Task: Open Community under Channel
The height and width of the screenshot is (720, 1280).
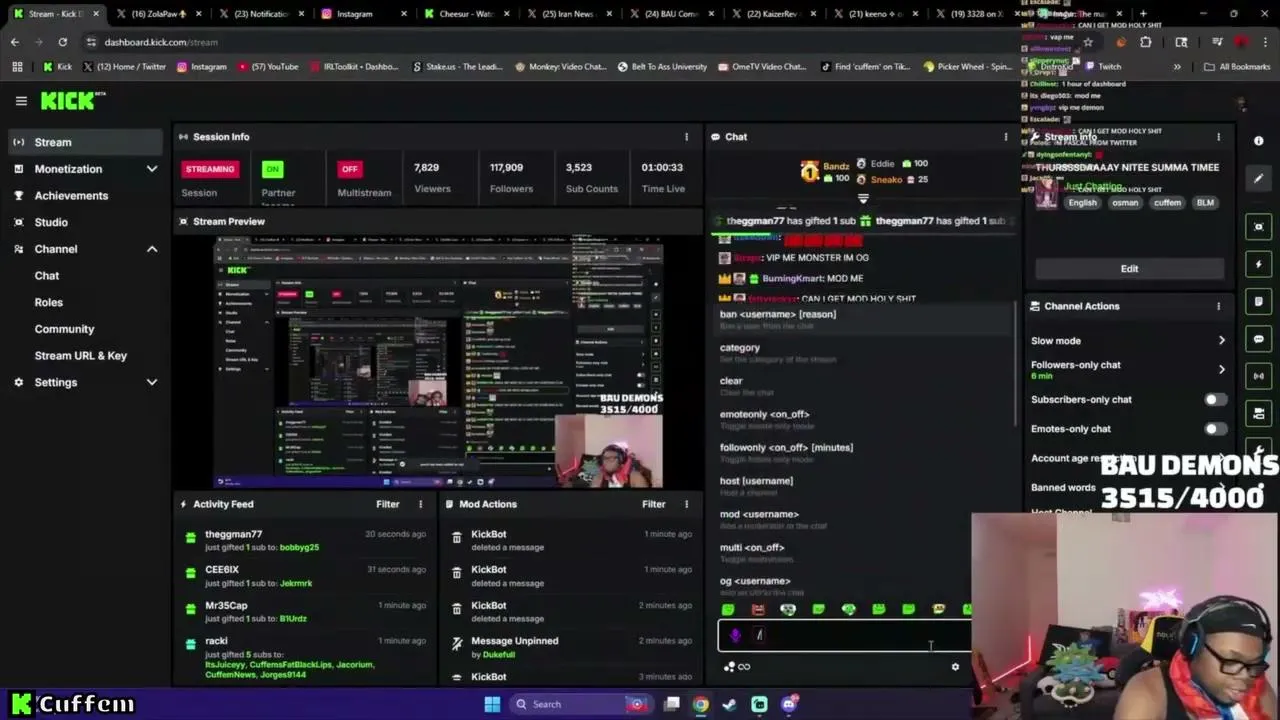Action: 64,329
